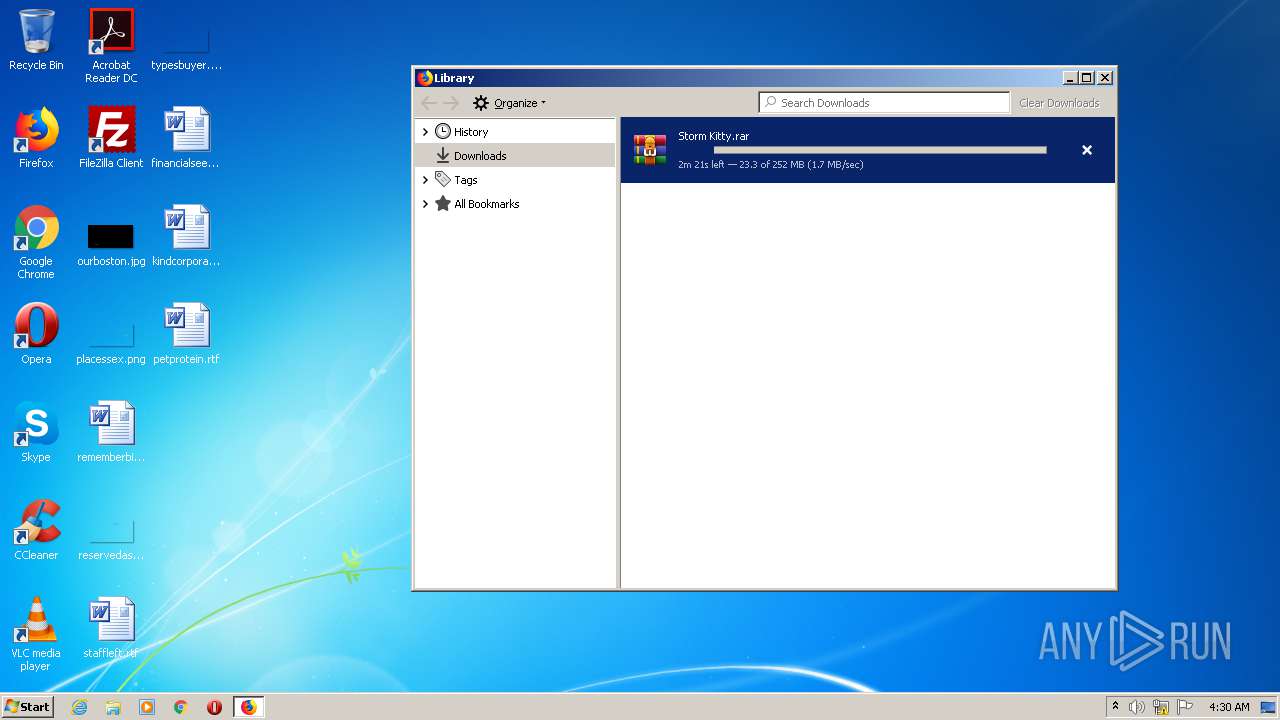Select the typesbuyer file on desktop
This screenshot has height=720, width=1280.
coord(186,47)
